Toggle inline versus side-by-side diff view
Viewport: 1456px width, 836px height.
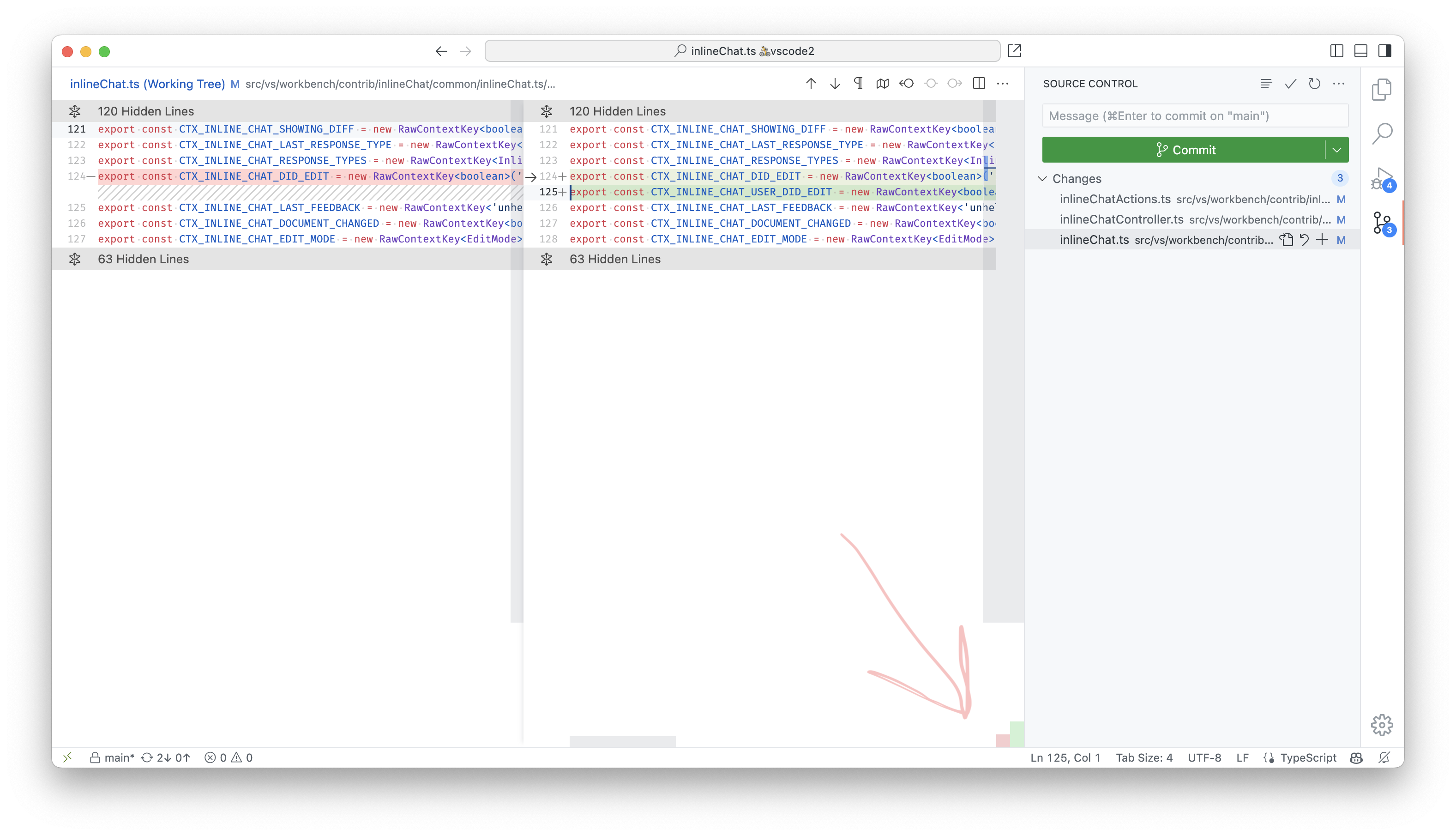coord(979,83)
